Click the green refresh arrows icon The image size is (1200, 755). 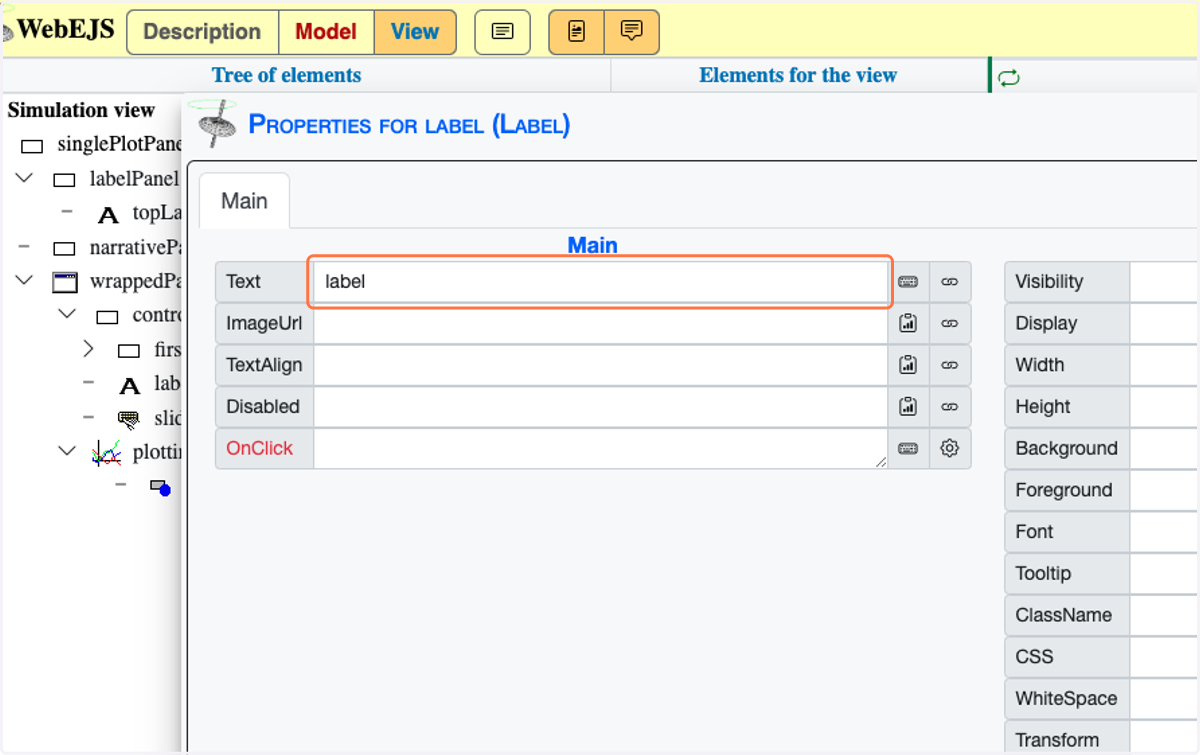[x=1009, y=77]
